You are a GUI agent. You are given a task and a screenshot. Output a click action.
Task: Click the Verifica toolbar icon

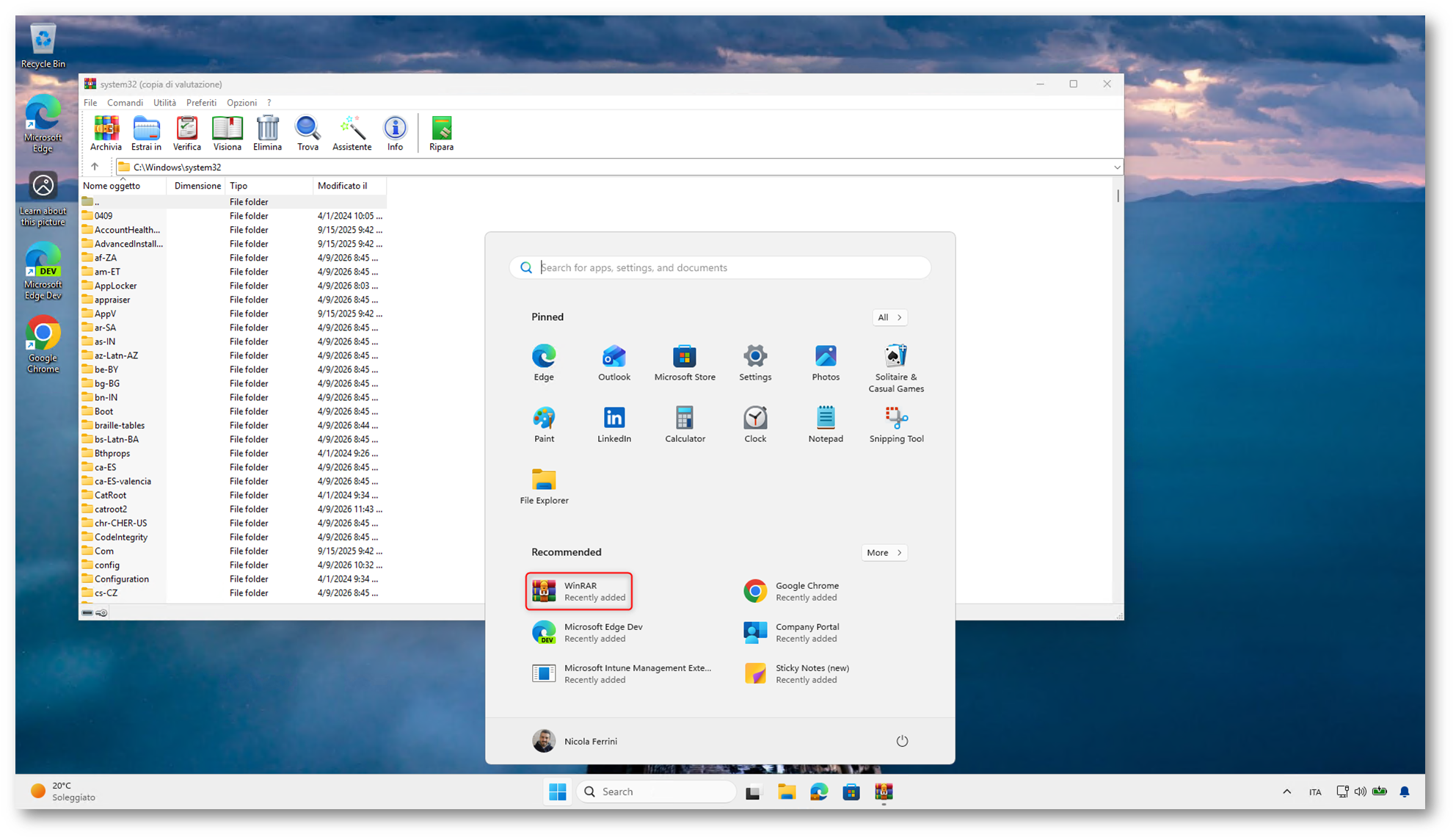click(186, 134)
